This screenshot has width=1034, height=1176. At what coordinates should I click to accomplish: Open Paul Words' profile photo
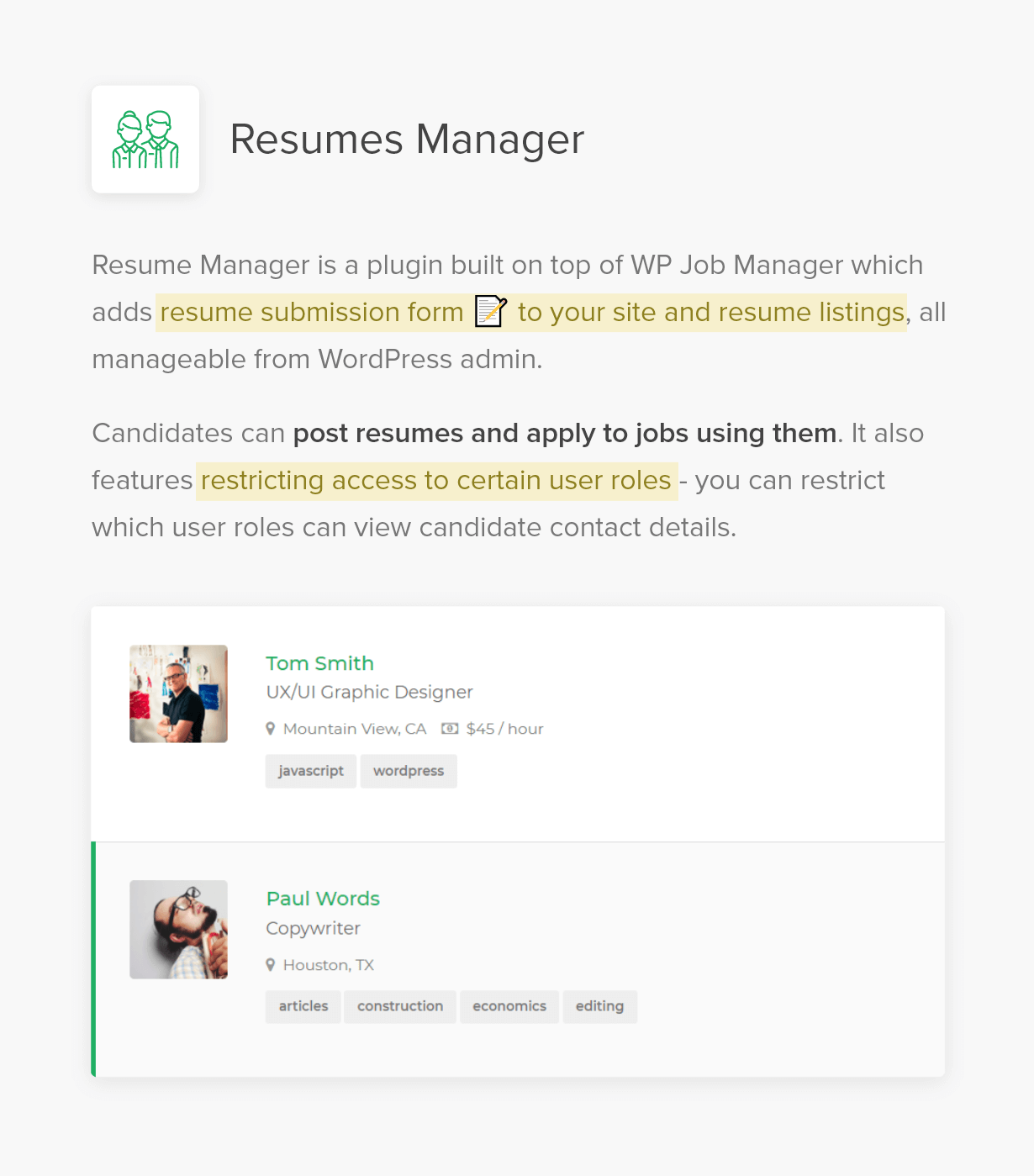tap(178, 929)
